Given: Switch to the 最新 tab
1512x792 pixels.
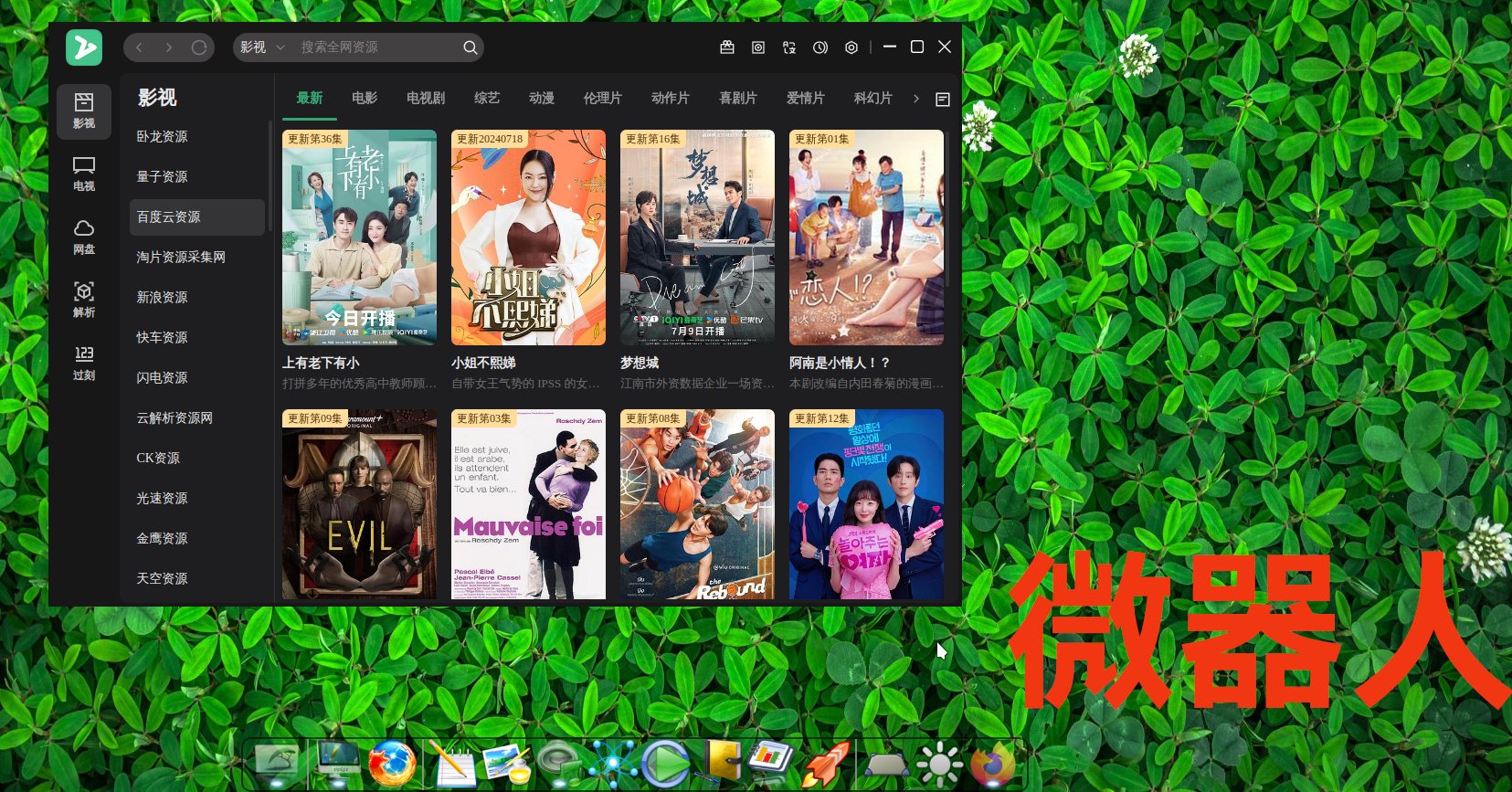Looking at the screenshot, I should 310,98.
